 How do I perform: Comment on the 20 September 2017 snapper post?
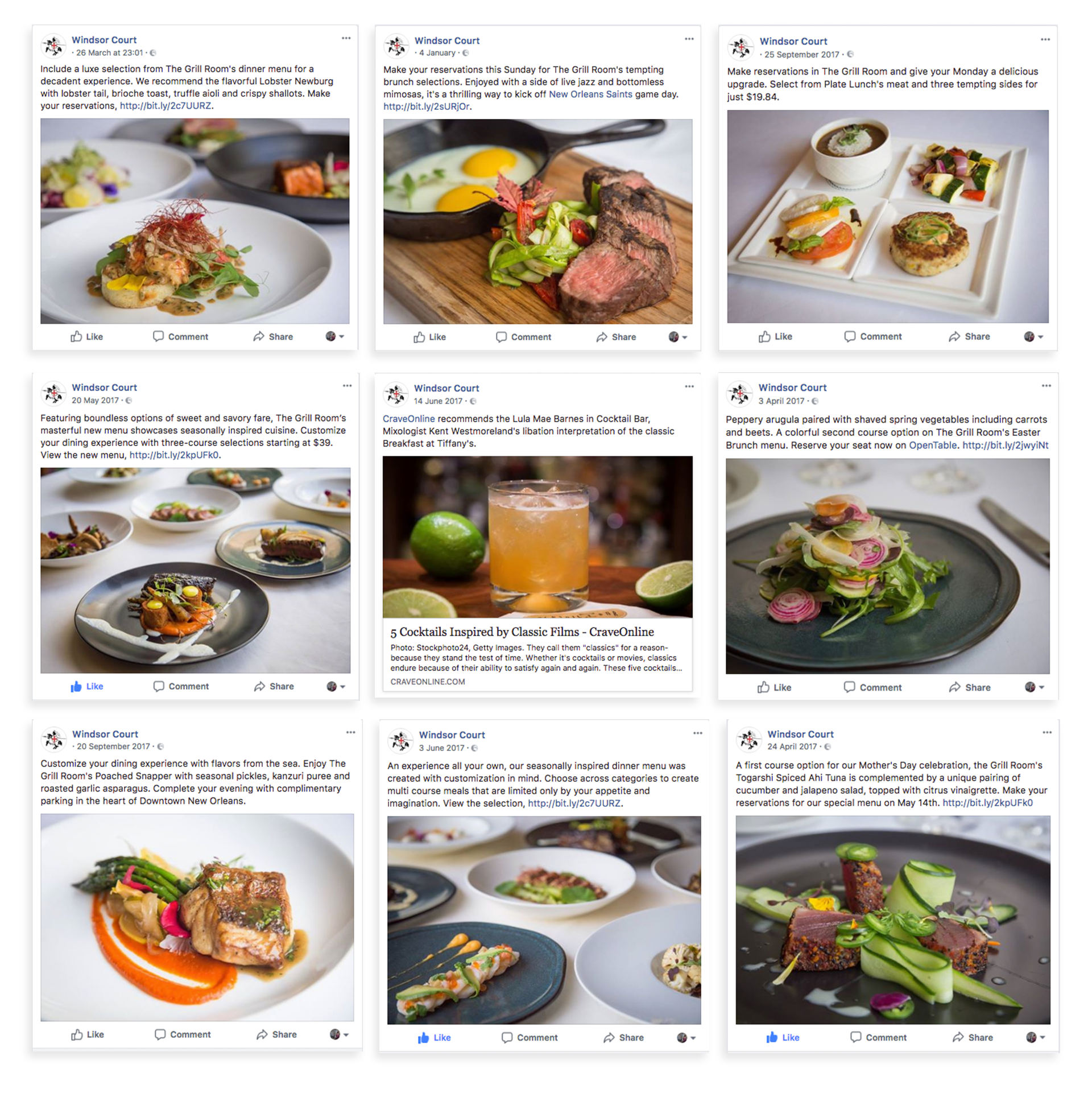[x=183, y=1034]
